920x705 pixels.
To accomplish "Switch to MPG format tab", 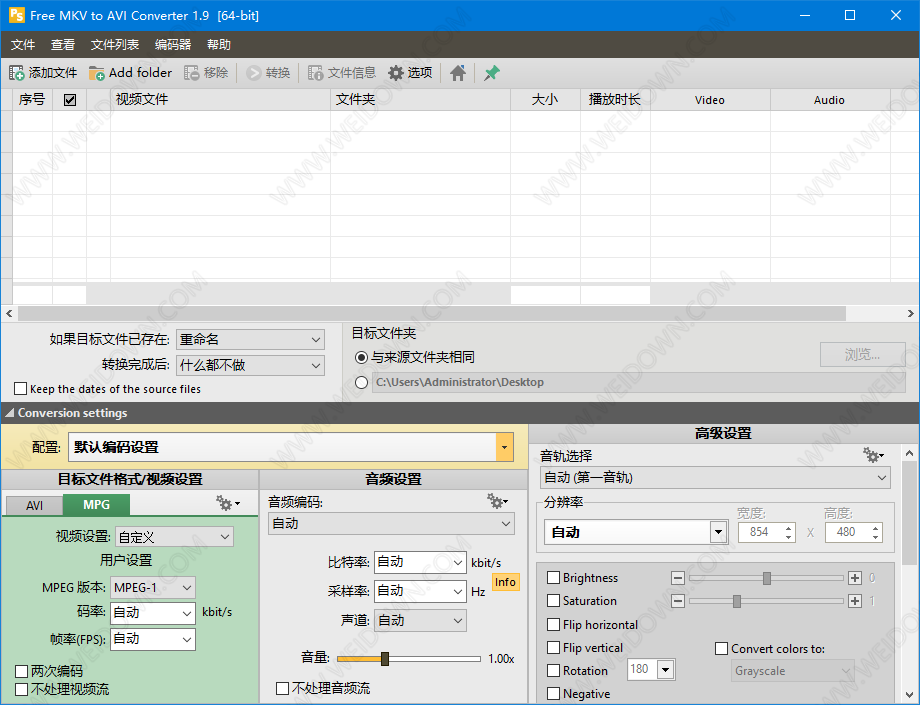I will pyautogui.click(x=96, y=504).
